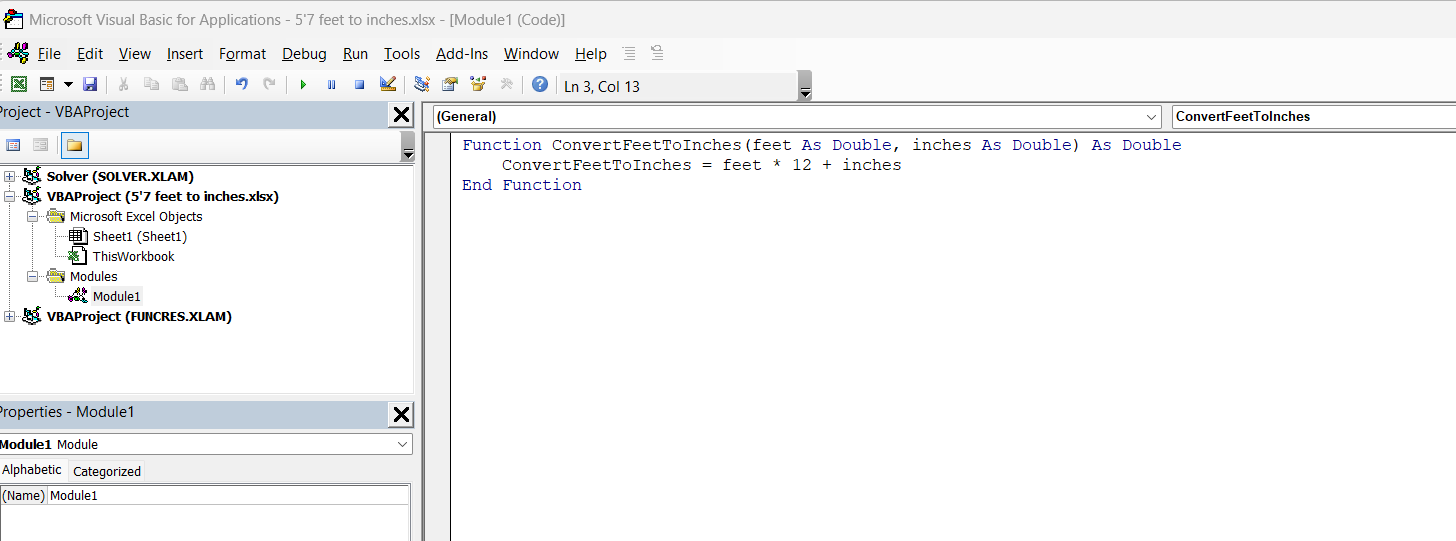Viewport: 1456px width, 541px height.
Task: Open the Edit menu
Action: pos(90,54)
